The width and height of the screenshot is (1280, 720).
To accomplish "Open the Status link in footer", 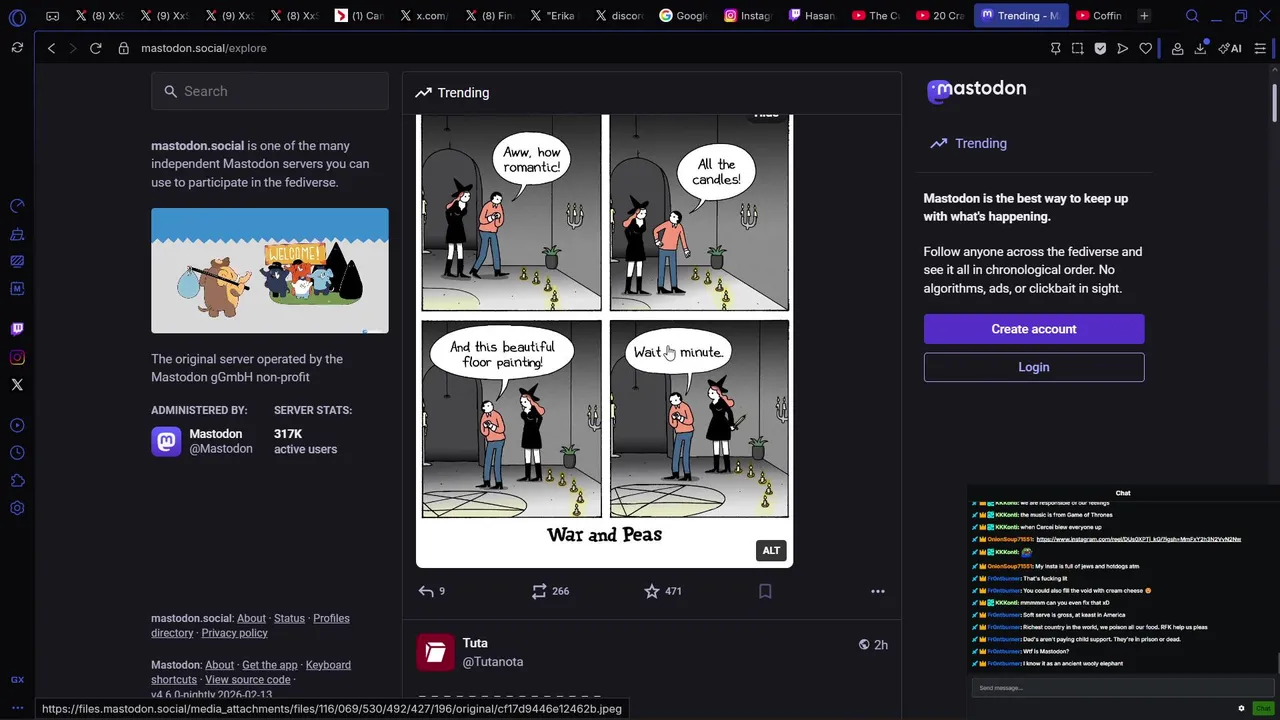I will pos(289,618).
